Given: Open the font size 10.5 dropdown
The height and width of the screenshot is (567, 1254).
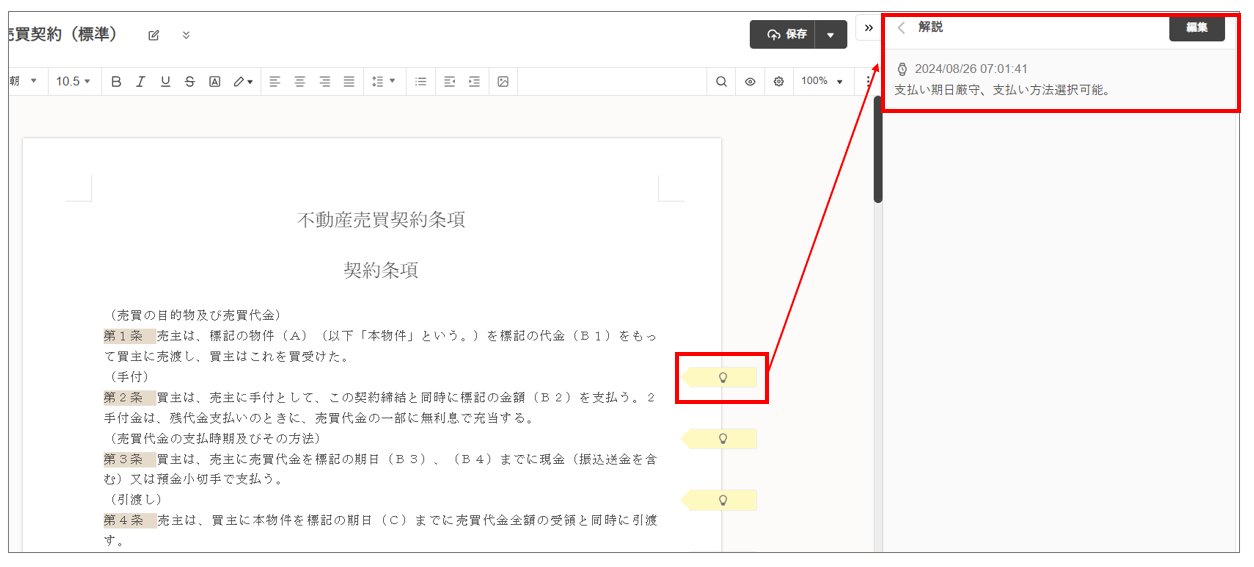Looking at the screenshot, I should pyautogui.click(x=73, y=82).
